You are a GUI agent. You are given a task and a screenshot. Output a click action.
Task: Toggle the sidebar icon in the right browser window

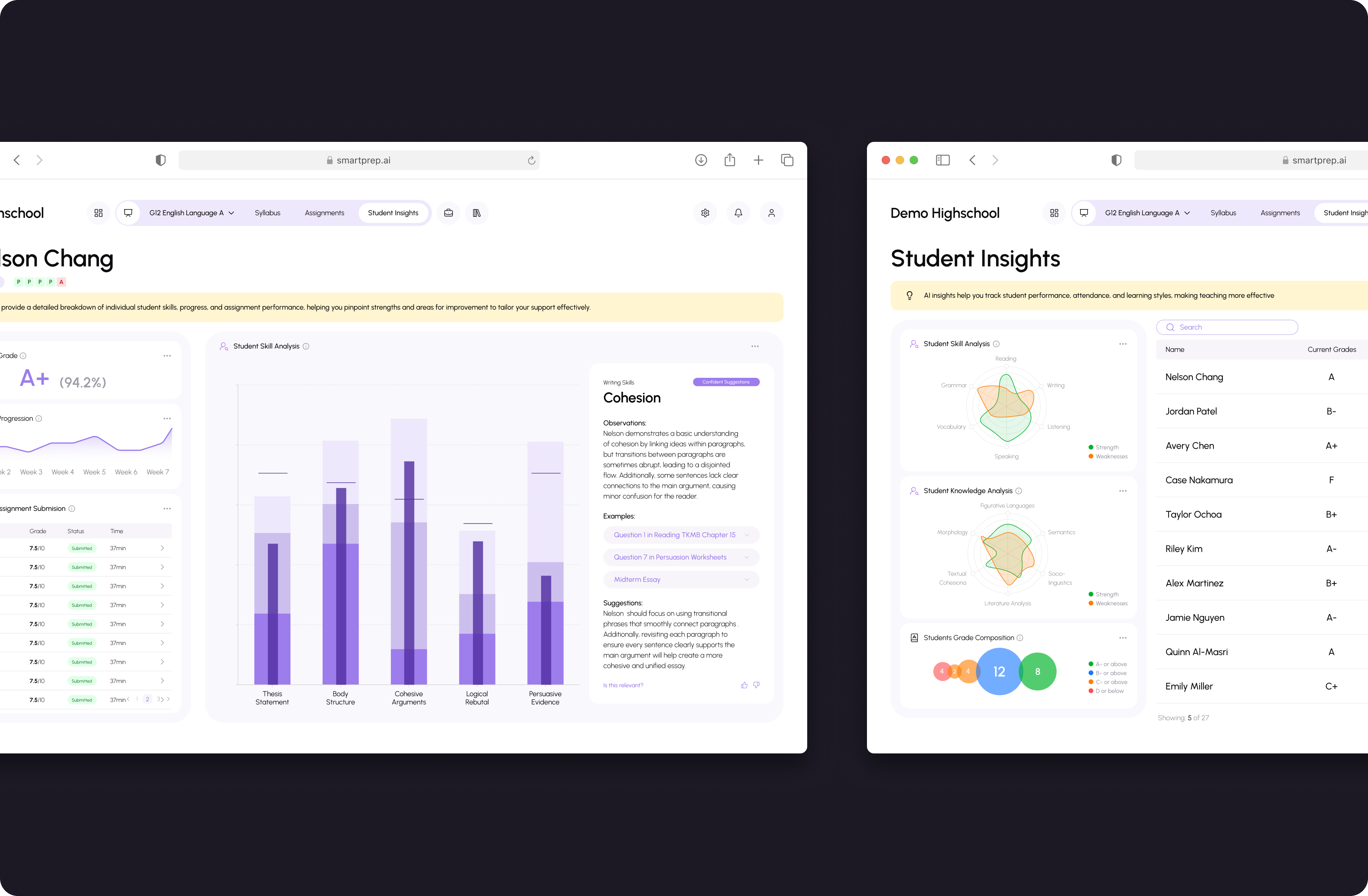(943, 160)
